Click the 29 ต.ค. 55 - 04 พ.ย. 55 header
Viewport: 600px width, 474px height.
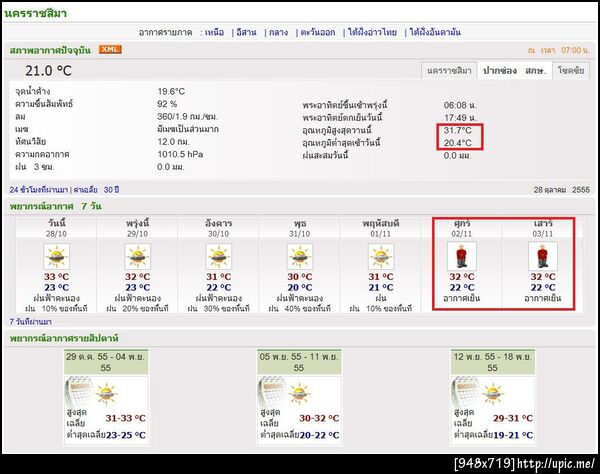coord(106,362)
